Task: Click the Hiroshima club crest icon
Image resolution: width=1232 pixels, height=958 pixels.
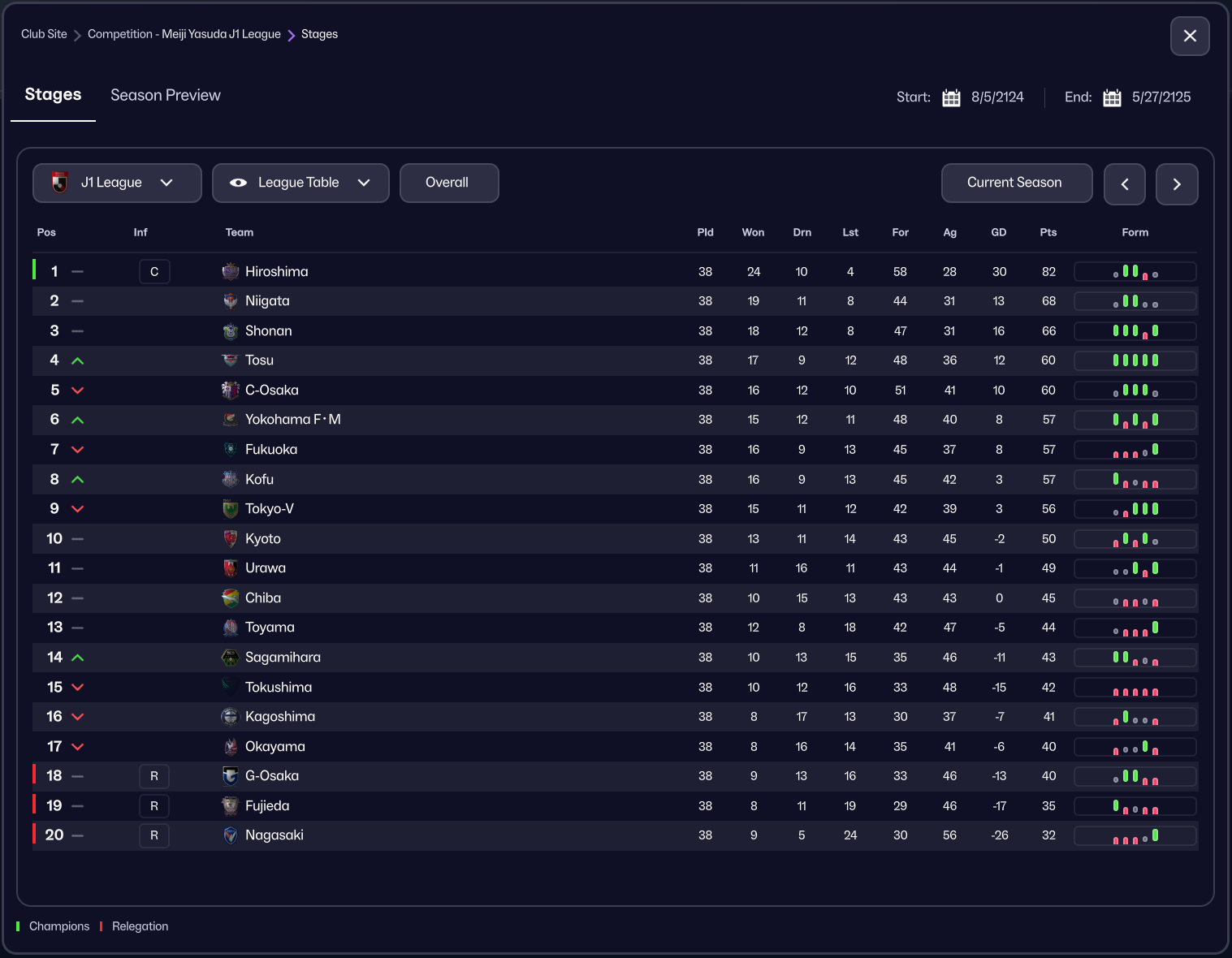Action: click(231, 272)
